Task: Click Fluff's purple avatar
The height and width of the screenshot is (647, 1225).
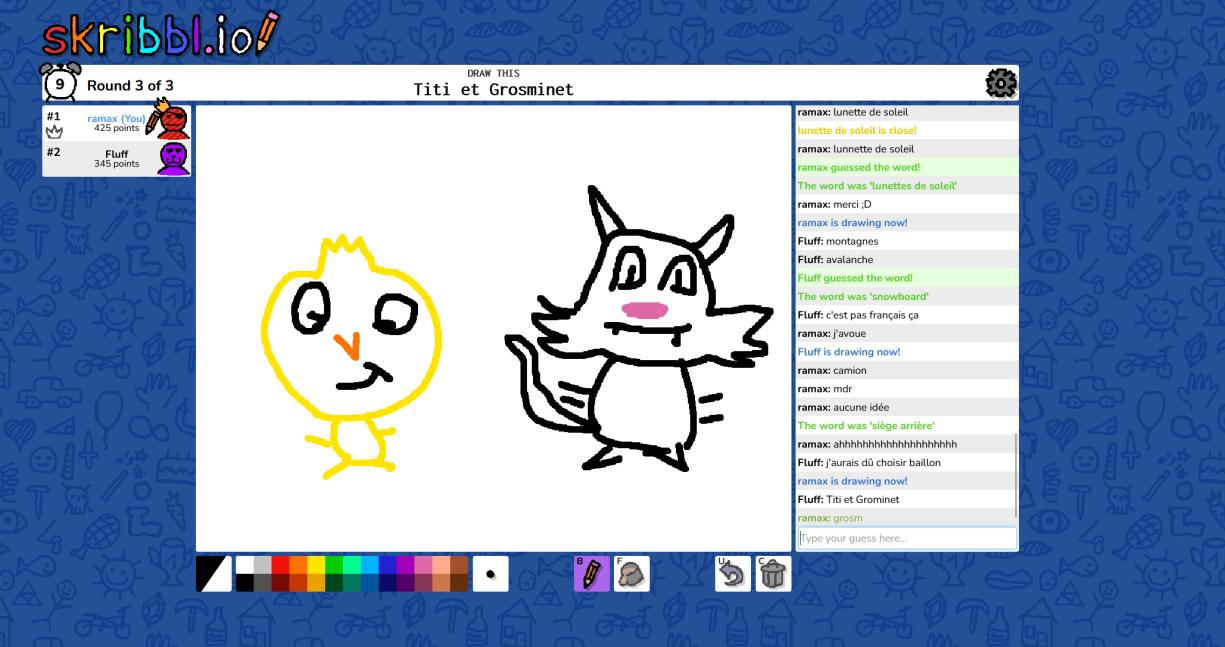Action: click(x=172, y=158)
